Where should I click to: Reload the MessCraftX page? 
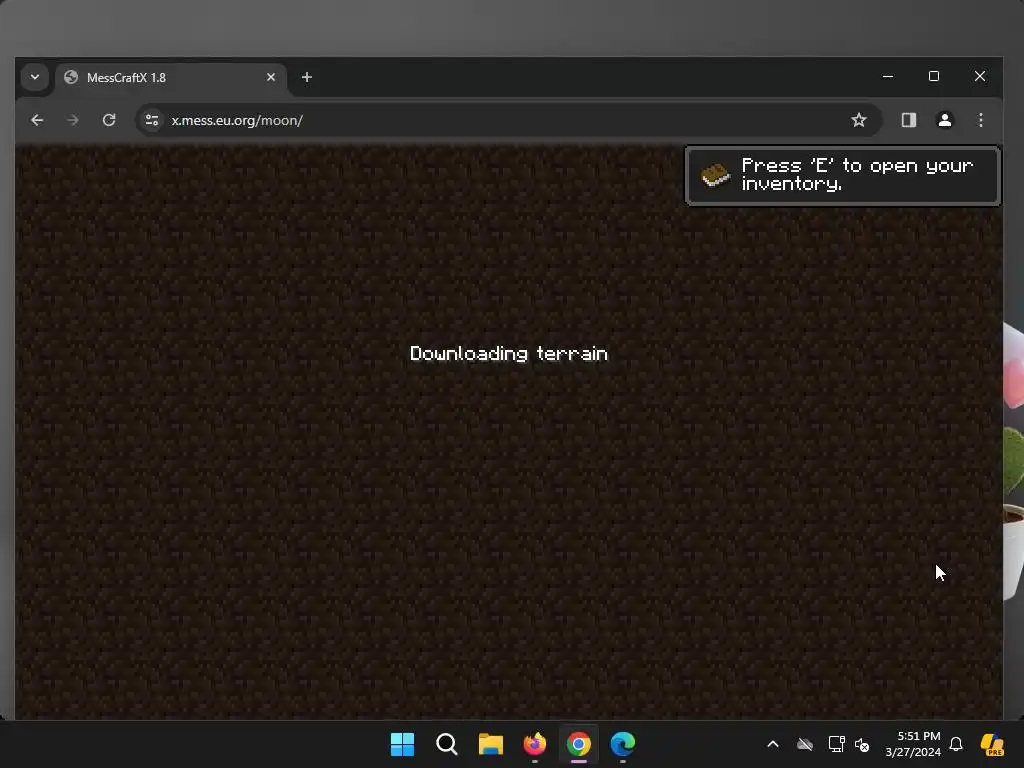(109, 120)
